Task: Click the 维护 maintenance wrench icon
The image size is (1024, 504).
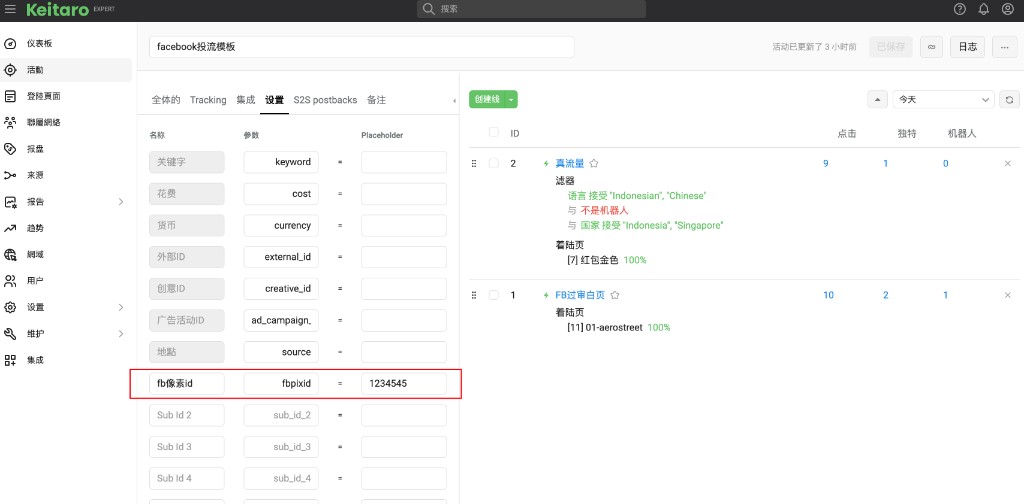Action: tap(10, 334)
